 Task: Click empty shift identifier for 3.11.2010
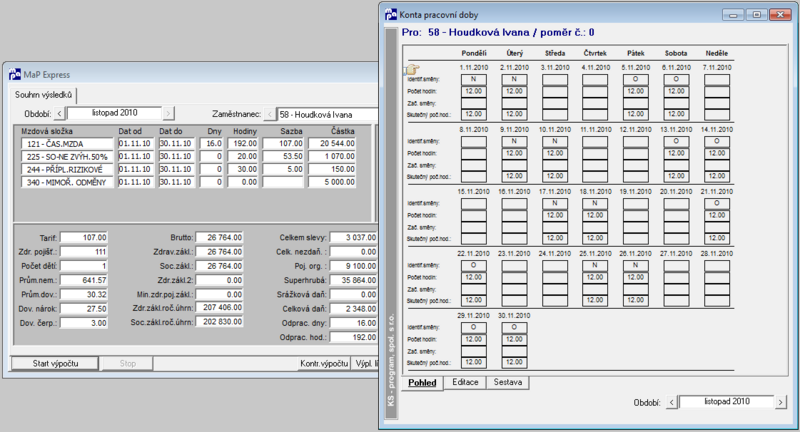[x=555, y=80]
